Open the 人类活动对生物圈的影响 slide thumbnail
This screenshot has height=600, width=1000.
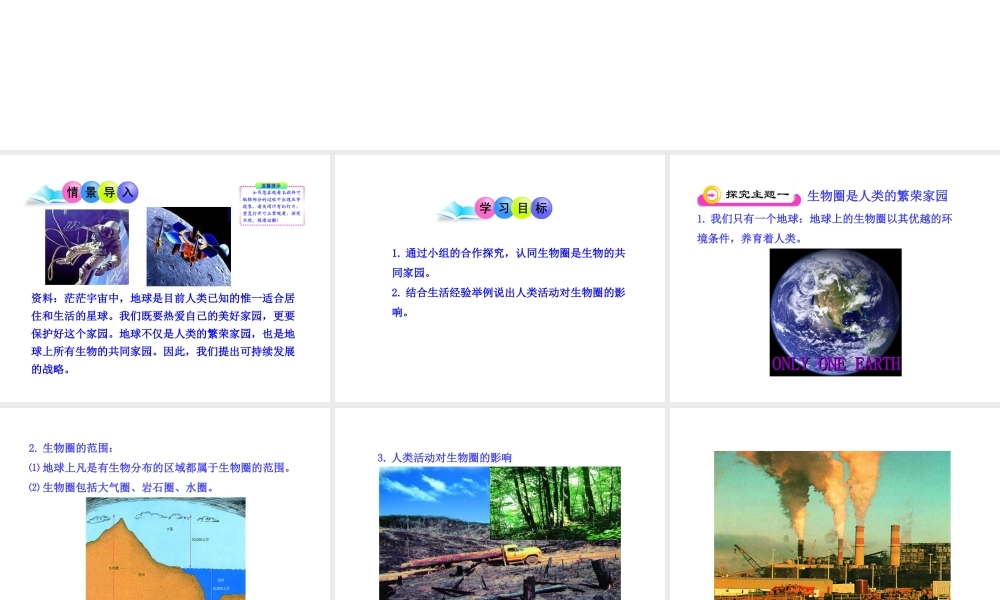[499, 504]
